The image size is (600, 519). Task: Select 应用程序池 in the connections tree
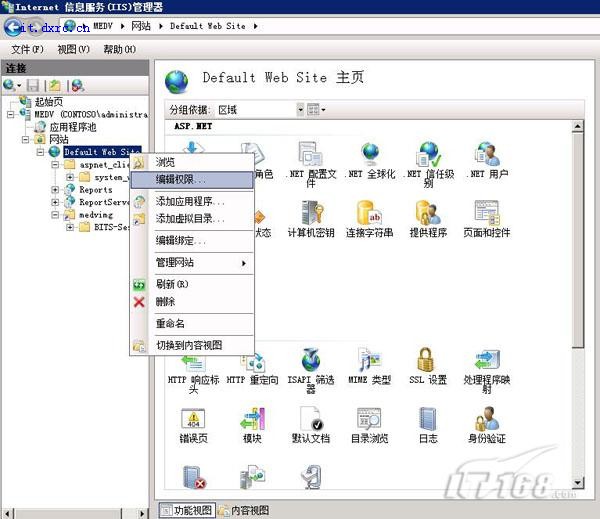coord(72,127)
